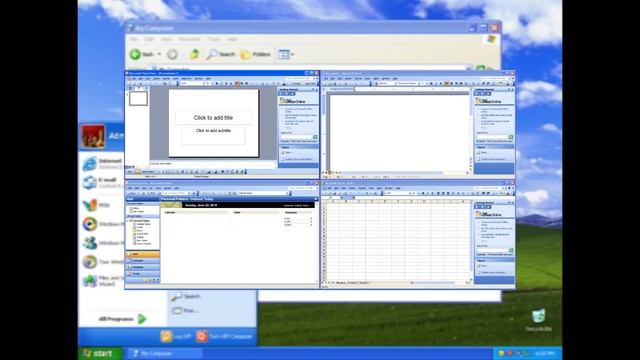Open Search from the Start menu
The width and height of the screenshot is (640, 360).
click(186, 297)
